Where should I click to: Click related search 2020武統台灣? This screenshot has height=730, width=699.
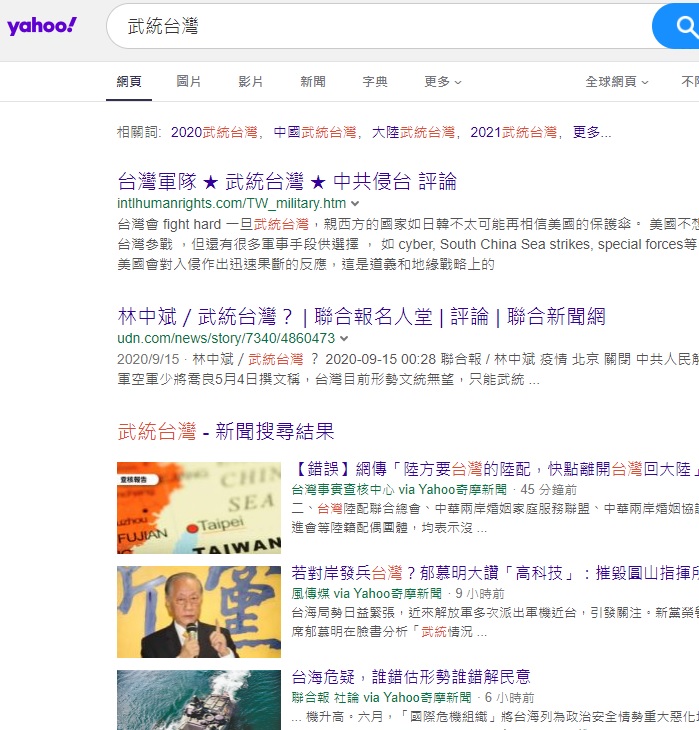(214, 132)
